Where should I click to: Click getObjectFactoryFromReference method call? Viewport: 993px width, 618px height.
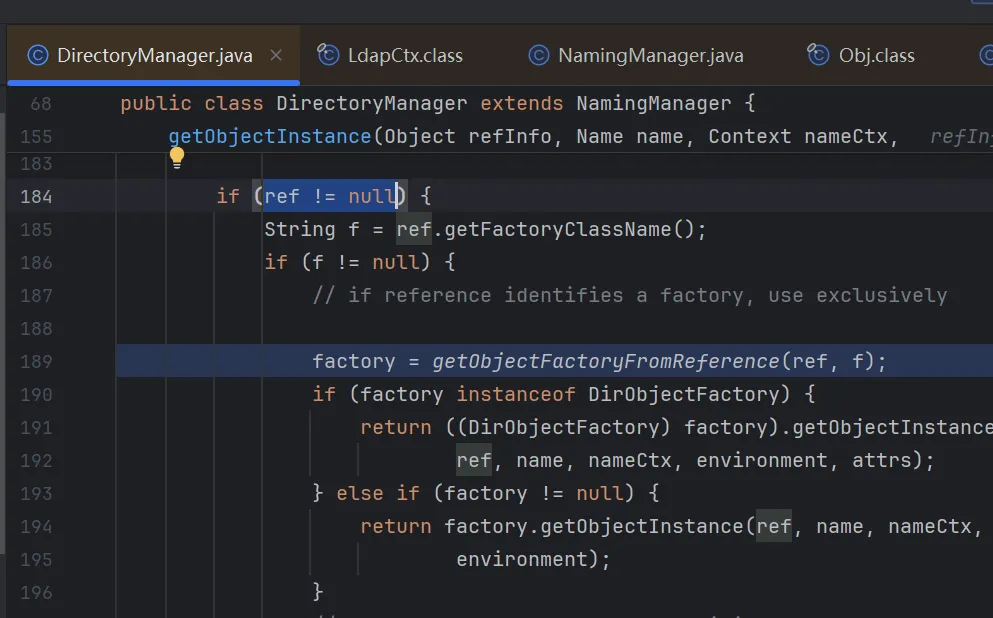(x=605, y=362)
